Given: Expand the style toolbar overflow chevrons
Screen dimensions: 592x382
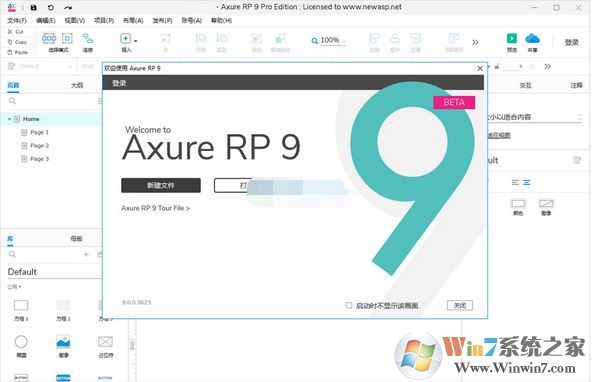Looking at the screenshot, I should coord(547,66).
